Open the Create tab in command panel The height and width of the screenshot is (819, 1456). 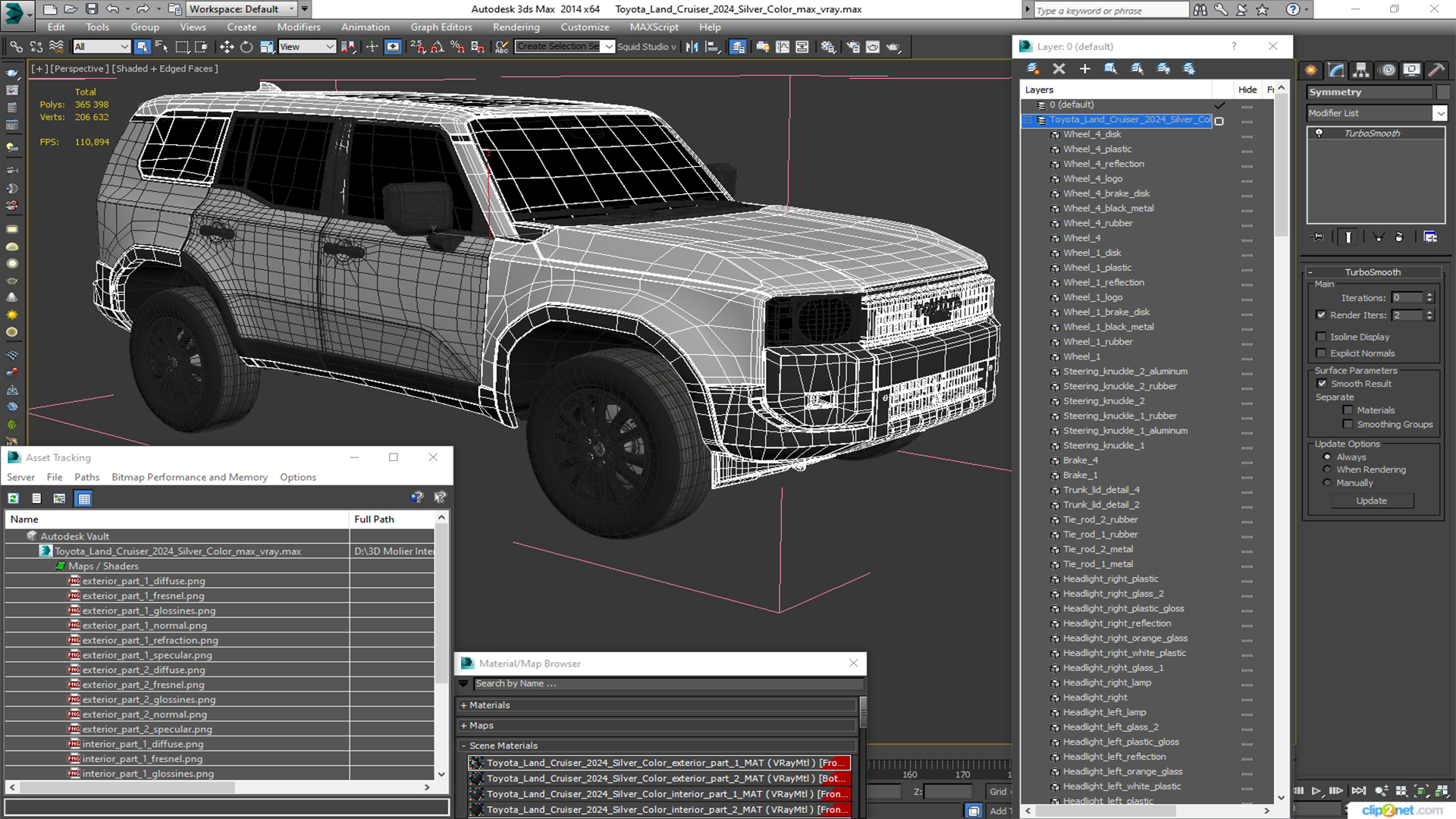point(1311,70)
